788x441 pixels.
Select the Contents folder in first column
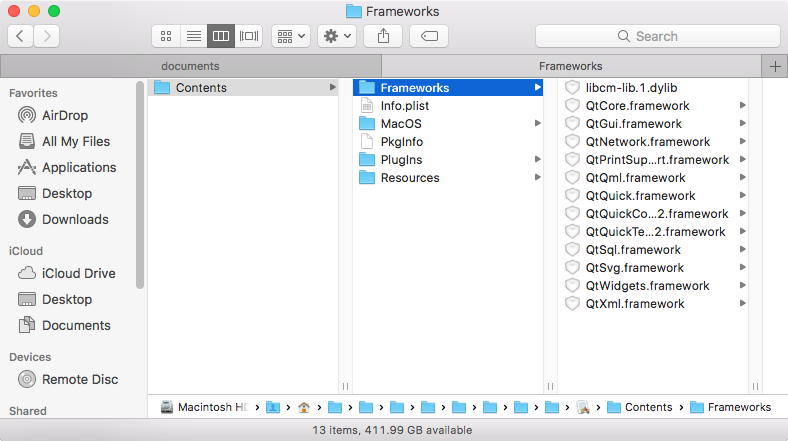(x=243, y=87)
